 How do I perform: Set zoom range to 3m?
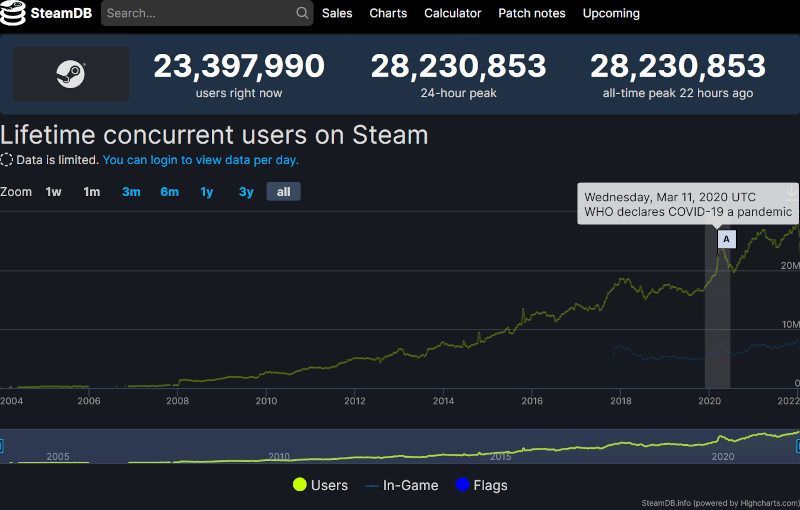point(131,192)
